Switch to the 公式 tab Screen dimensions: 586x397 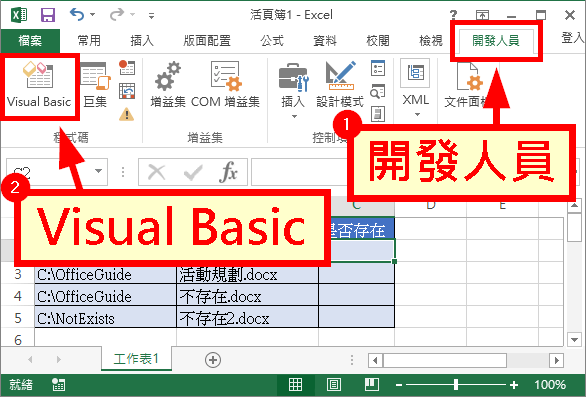tap(272, 40)
